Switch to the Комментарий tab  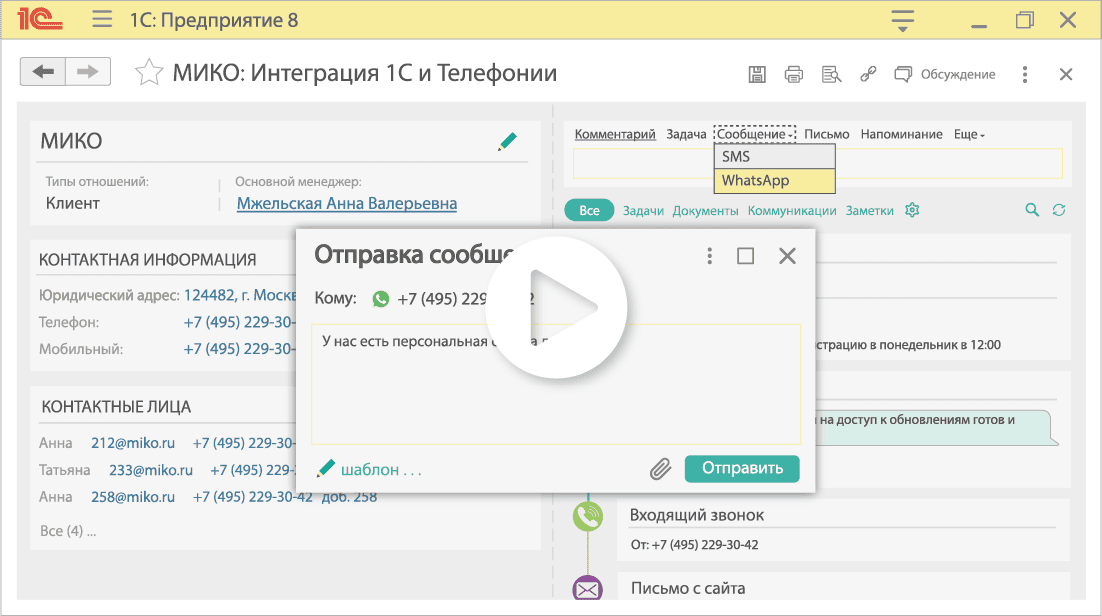[616, 133]
